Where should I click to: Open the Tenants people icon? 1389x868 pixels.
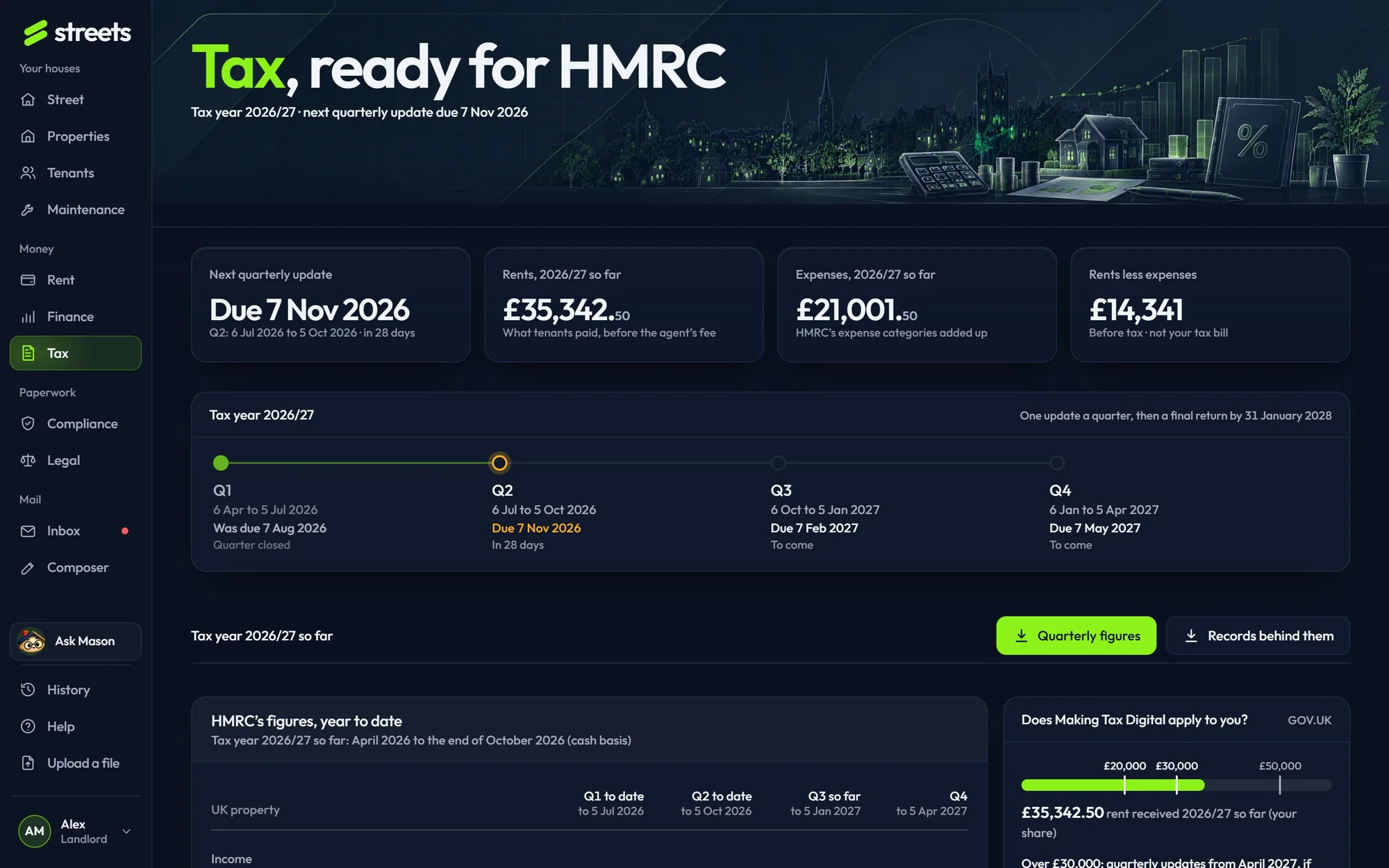pyautogui.click(x=28, y=173)
